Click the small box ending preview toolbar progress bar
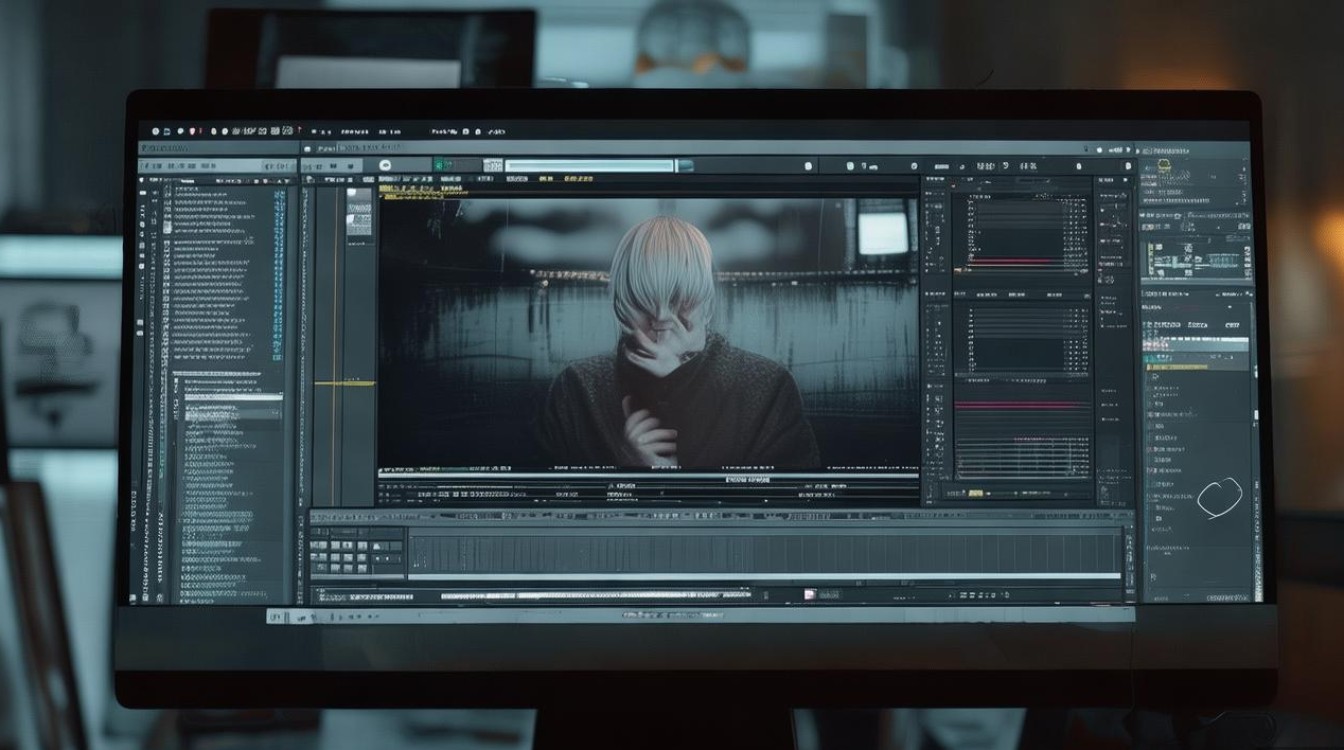This screenshot has height=750, width=1344. [686, 165]
